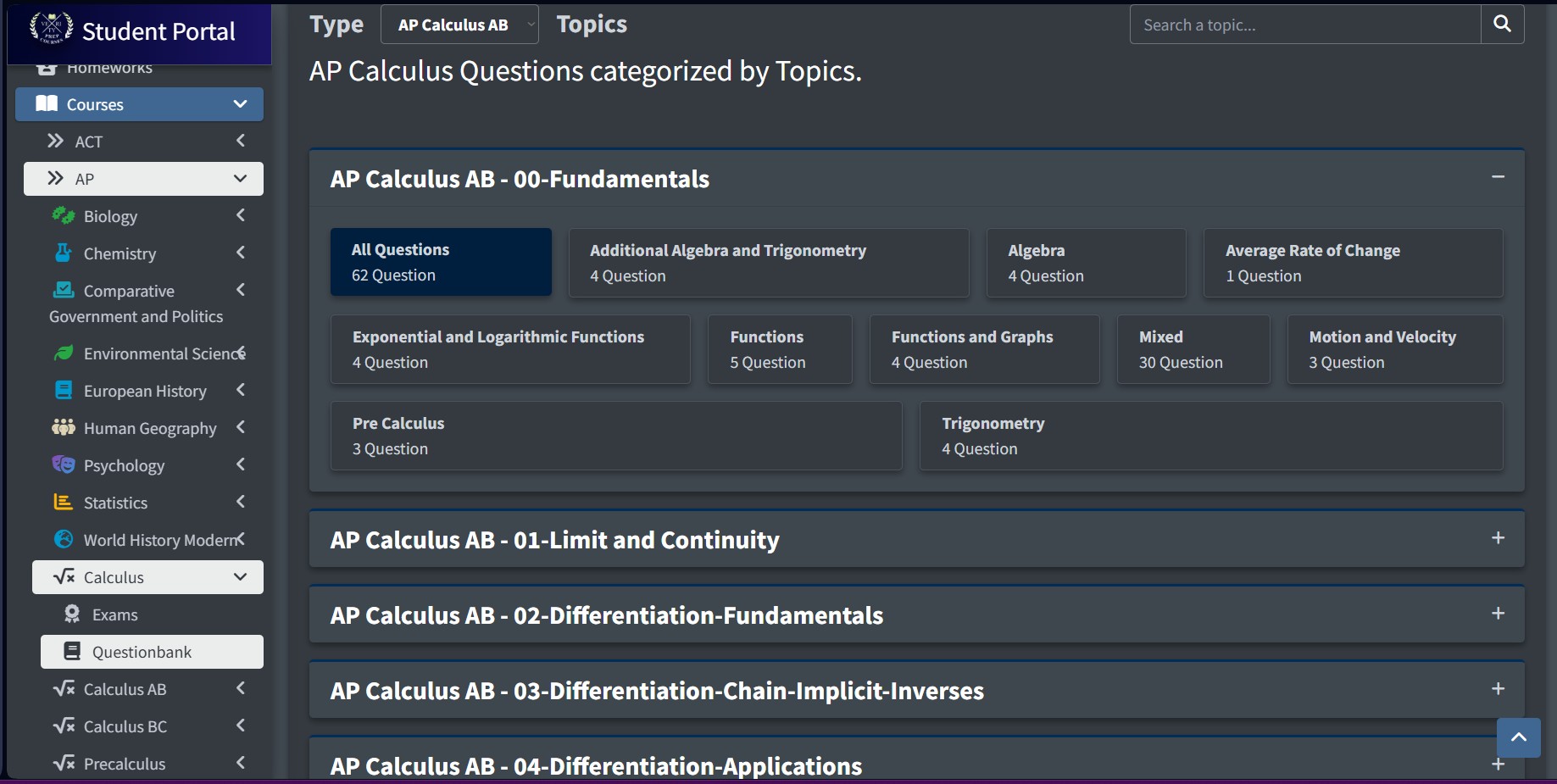Expand the 01-Limit and Continuity section

[x=1498, y=538]
